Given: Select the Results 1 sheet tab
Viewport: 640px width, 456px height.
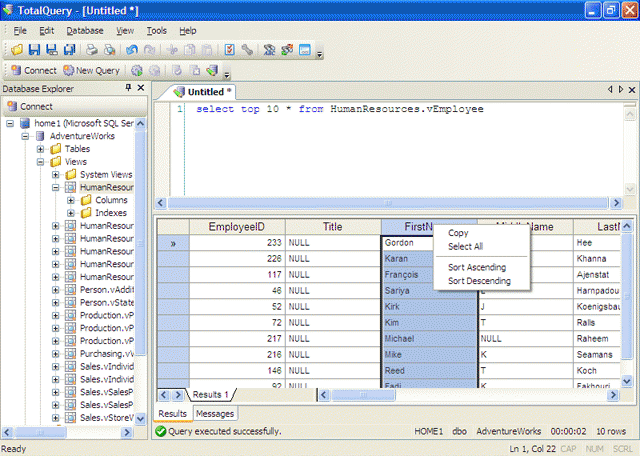Looking at the screenshot, I should 211,395.
